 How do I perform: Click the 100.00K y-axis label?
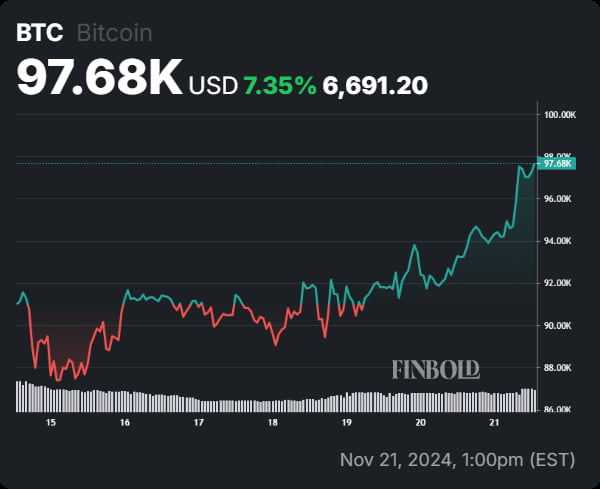[559, 115]
